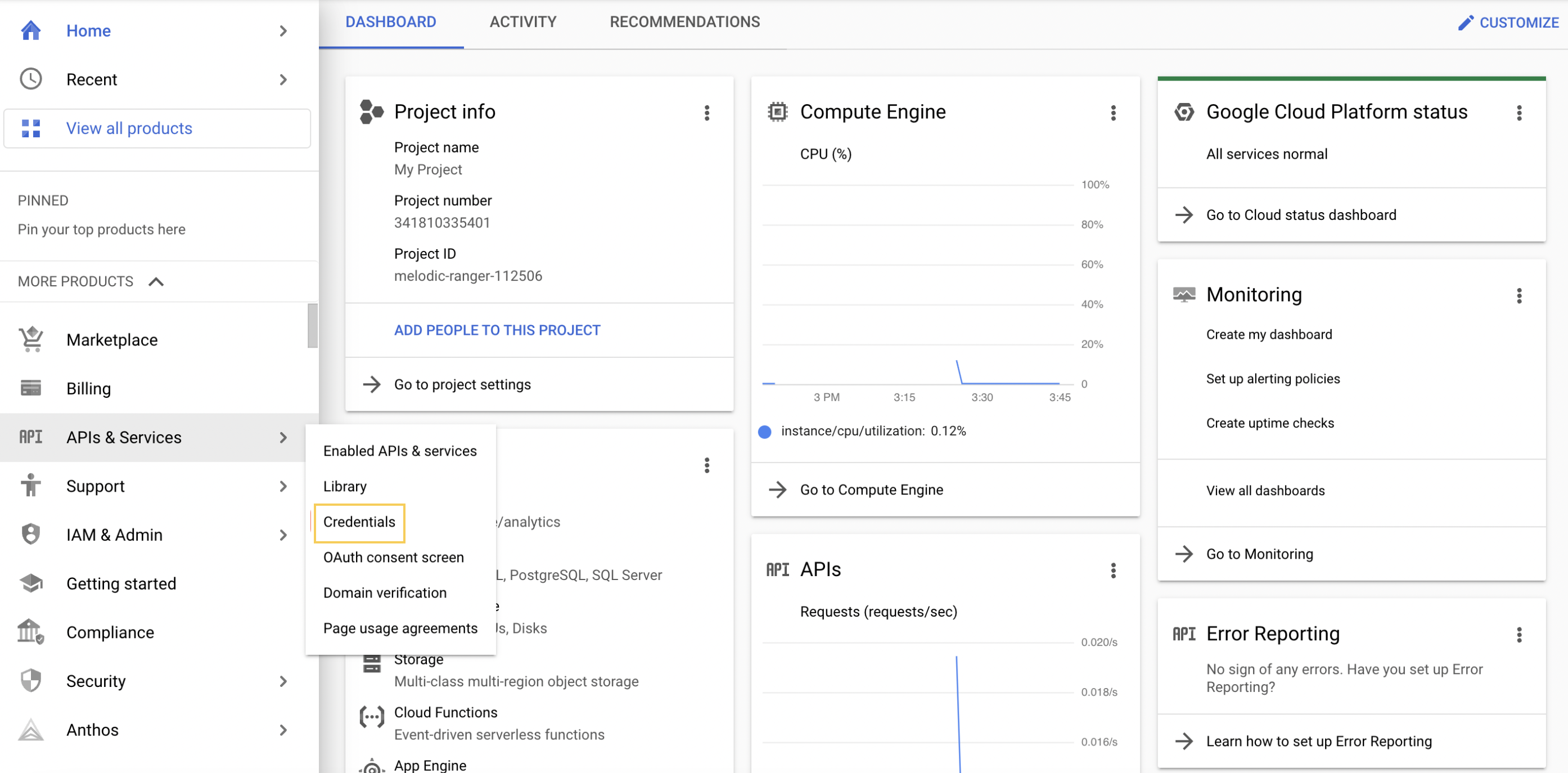Click the Billing card icon
The width and height of the screenshot is (1568, 773).
click(30, 388)
